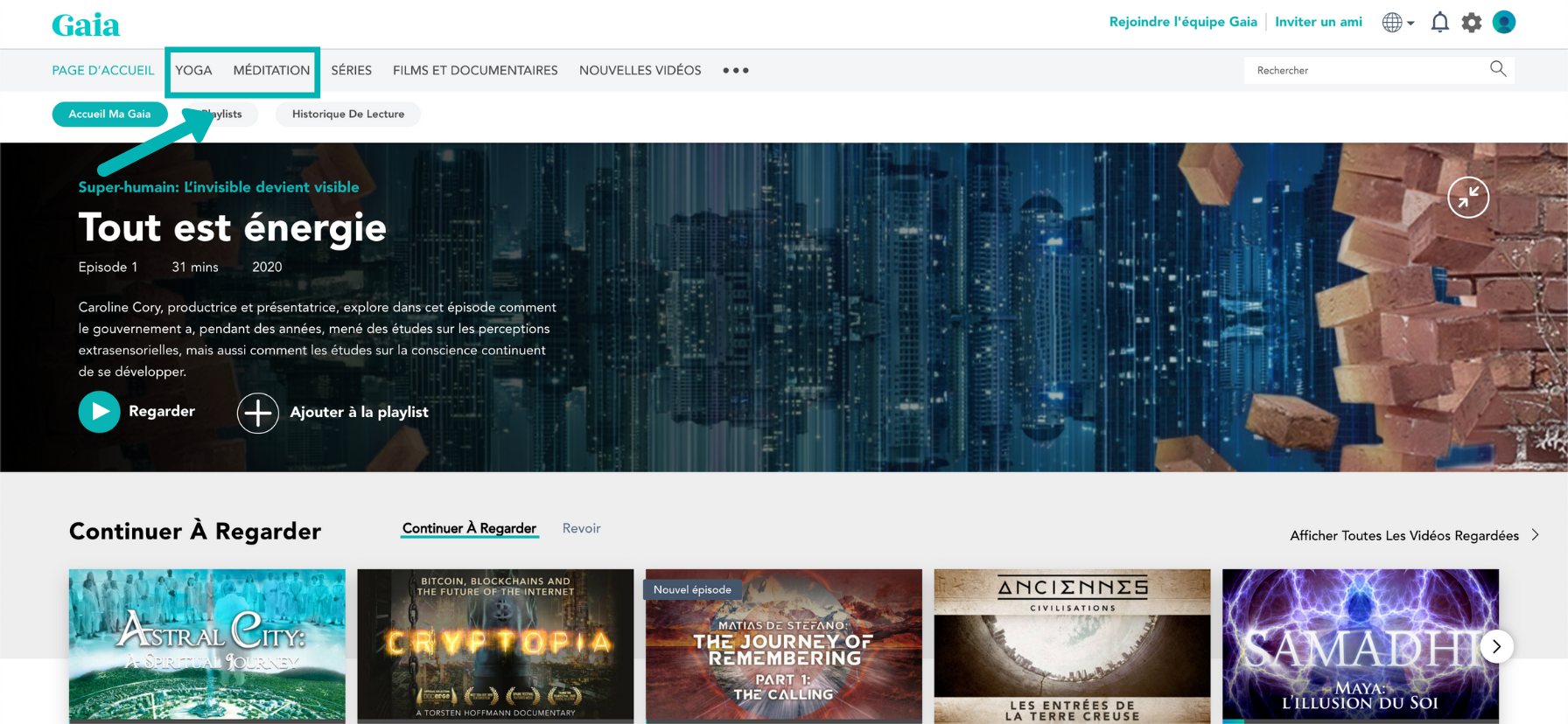
Task: Open Nouvelles Vidéos menu
Action: pos(640,70)
